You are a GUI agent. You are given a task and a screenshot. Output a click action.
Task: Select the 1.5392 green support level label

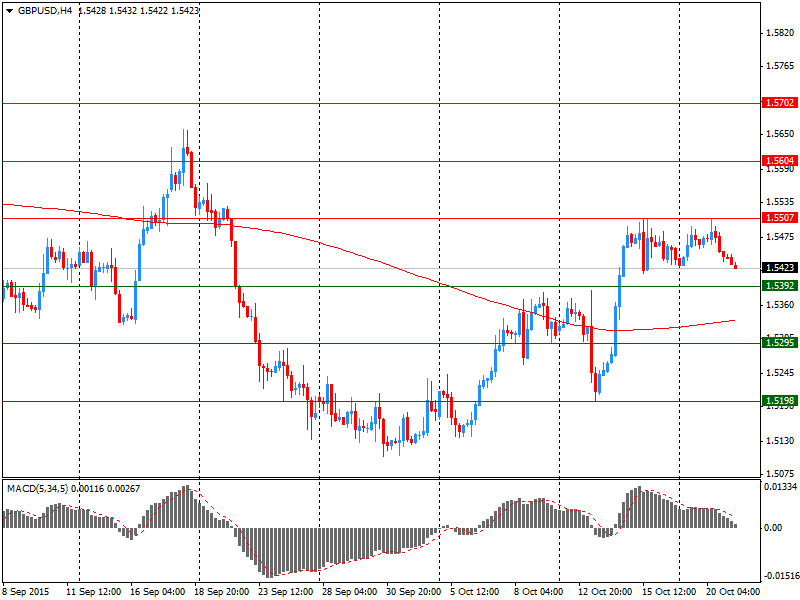[779, 286]
